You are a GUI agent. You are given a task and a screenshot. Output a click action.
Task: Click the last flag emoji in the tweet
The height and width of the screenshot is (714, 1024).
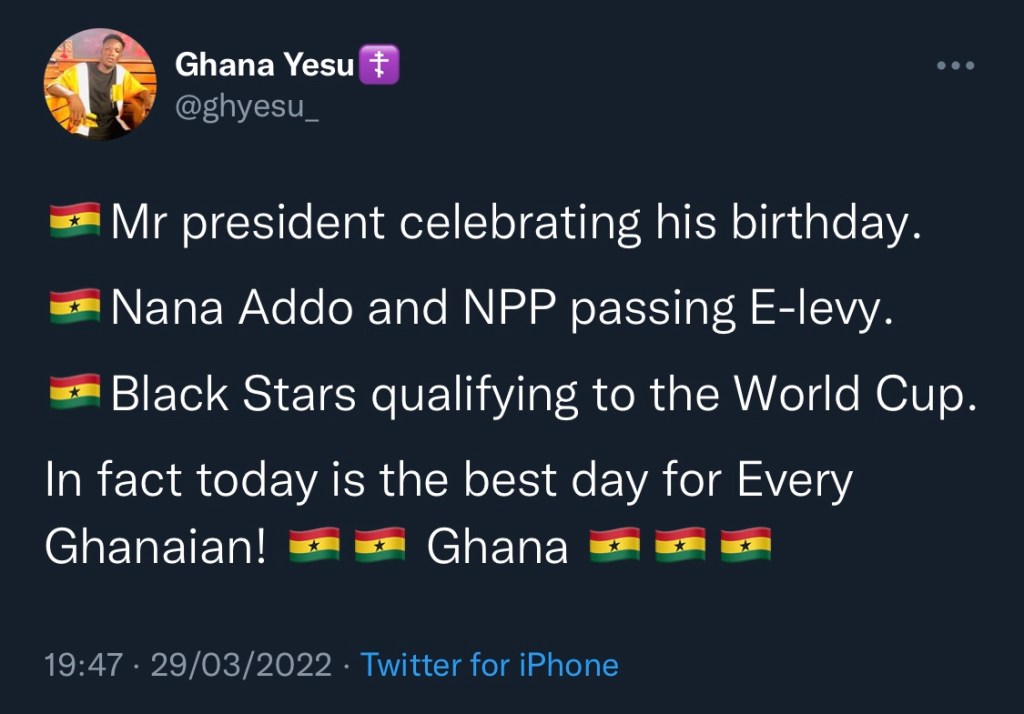(746, 547)
